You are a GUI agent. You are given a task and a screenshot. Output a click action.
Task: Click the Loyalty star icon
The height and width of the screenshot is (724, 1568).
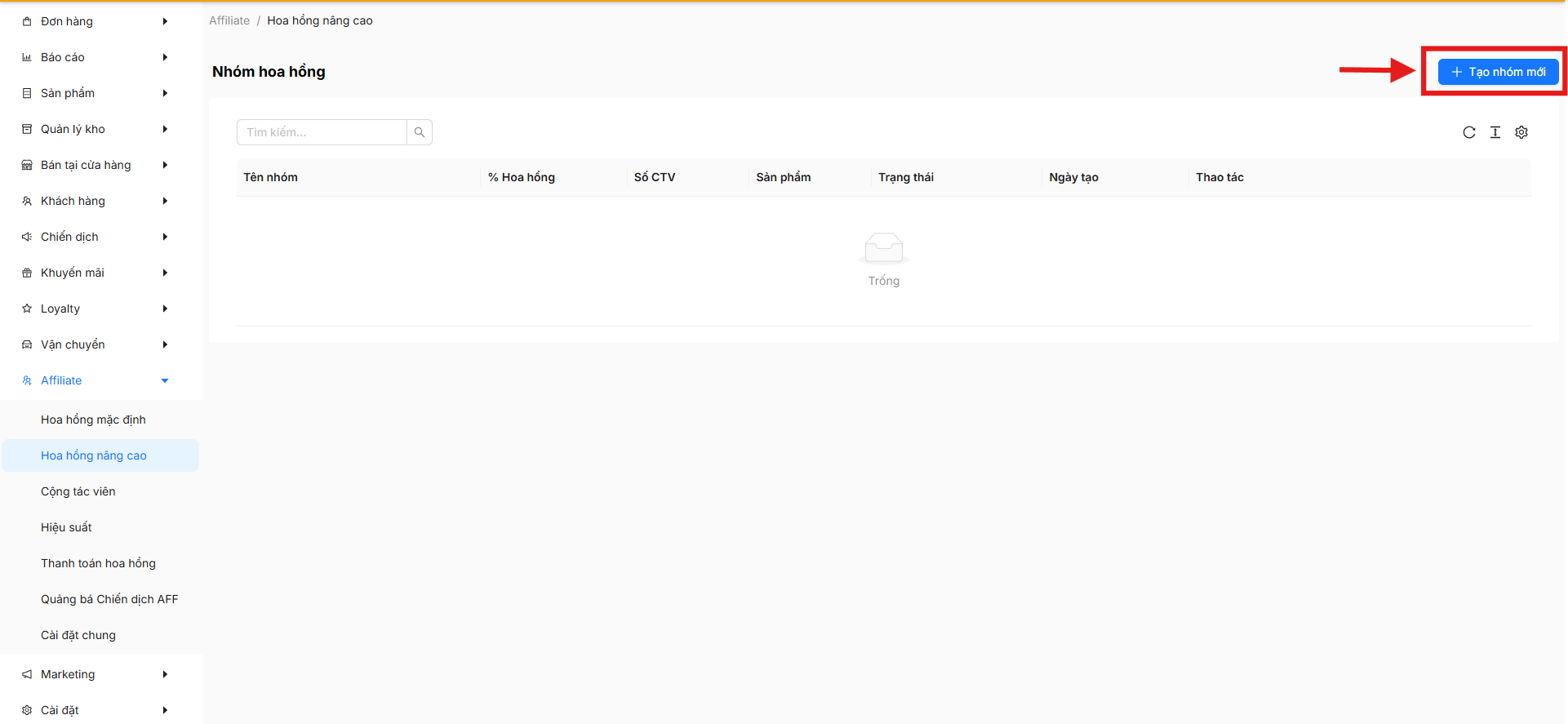click(x=27, y=309)
